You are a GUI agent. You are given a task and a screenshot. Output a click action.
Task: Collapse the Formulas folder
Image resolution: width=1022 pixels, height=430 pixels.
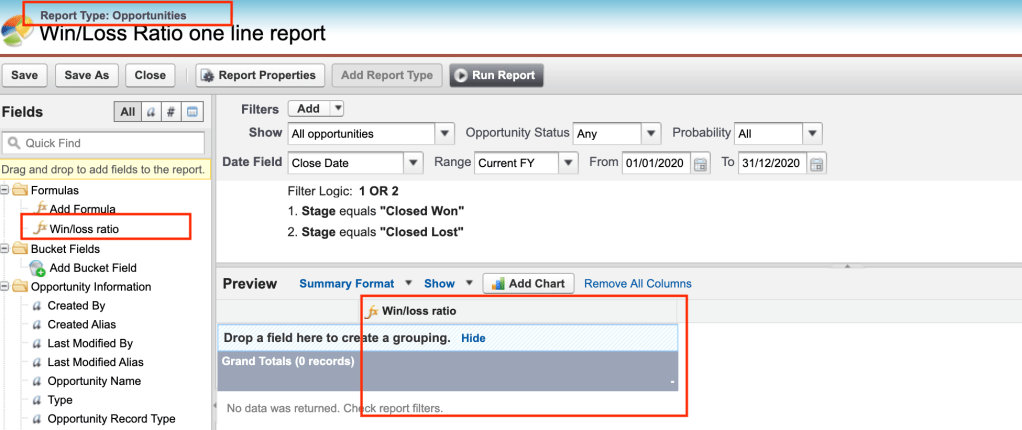pyautogui.click(x=6, y=190)
